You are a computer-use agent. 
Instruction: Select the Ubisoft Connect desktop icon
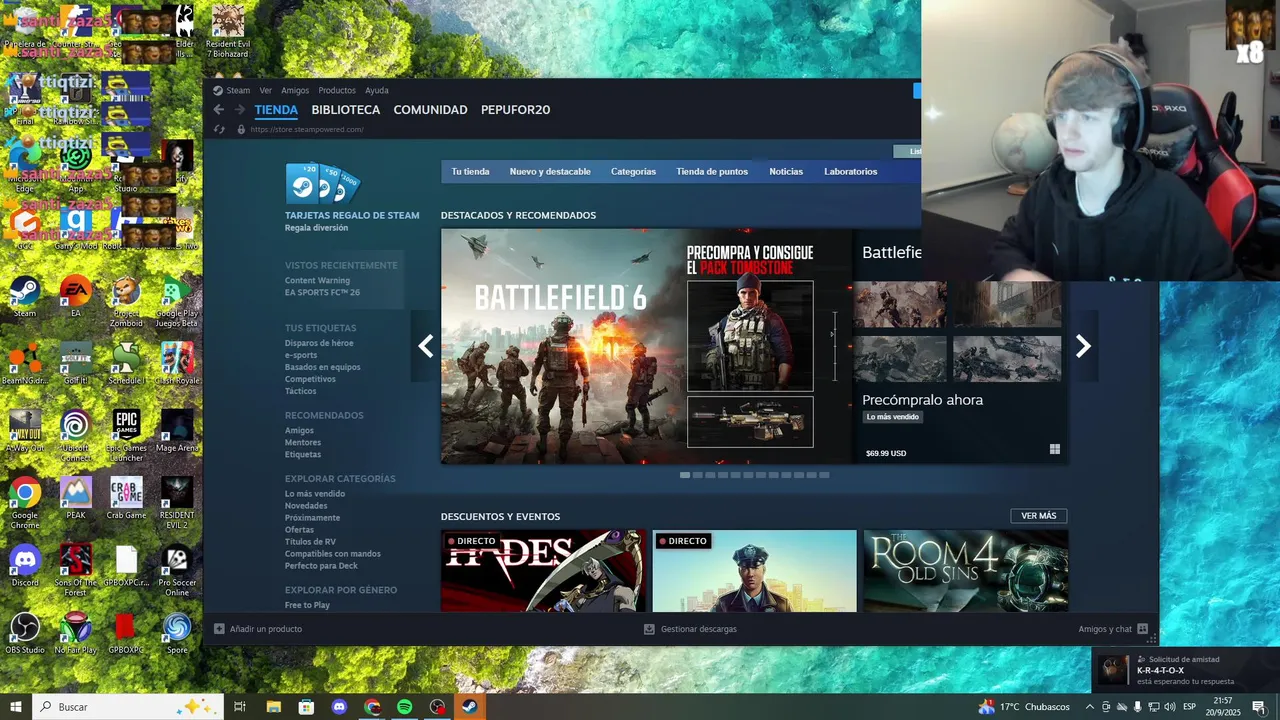(x=75, y=435)
